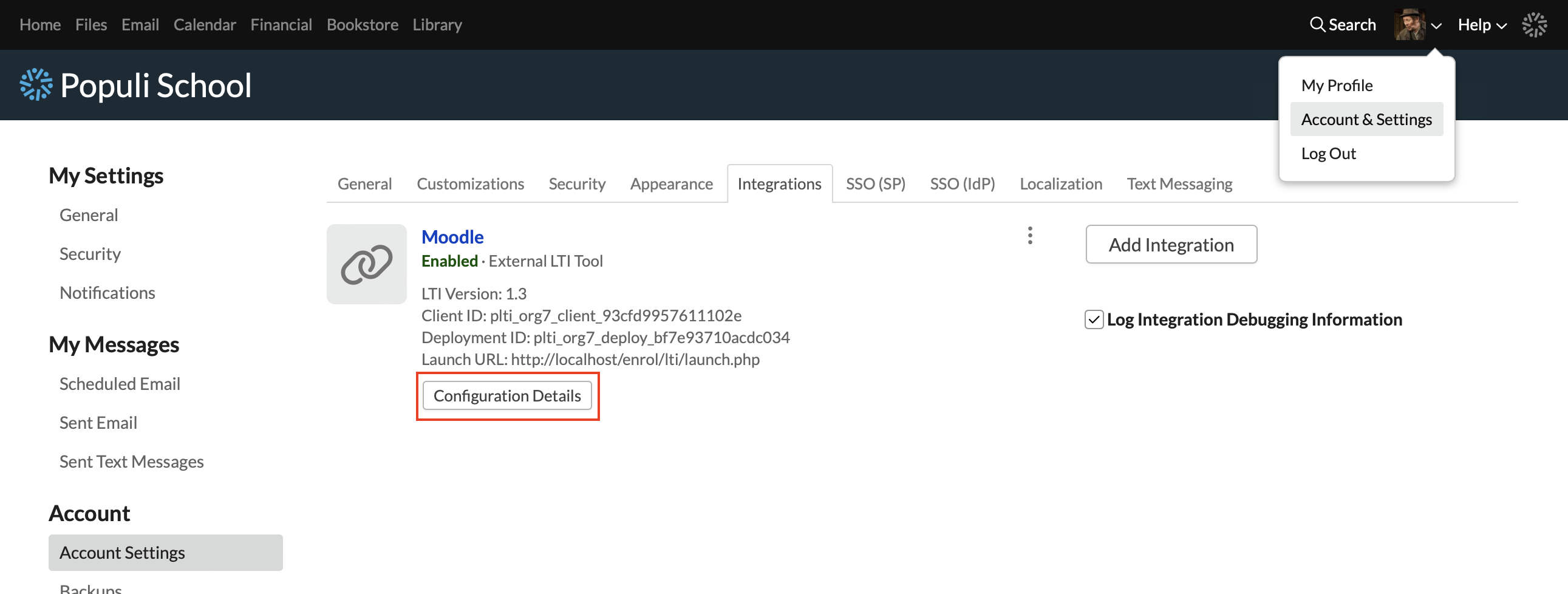Screen dimensions: 1568x594
Task: Click the Moodle chain link icon
Action: (366, 264)
